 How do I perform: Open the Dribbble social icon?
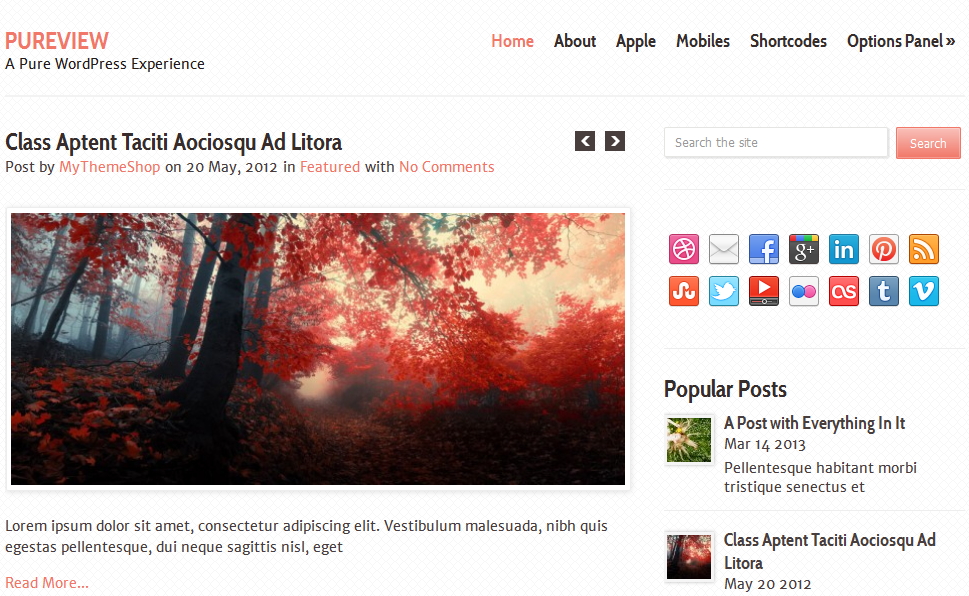click(683, 249)
